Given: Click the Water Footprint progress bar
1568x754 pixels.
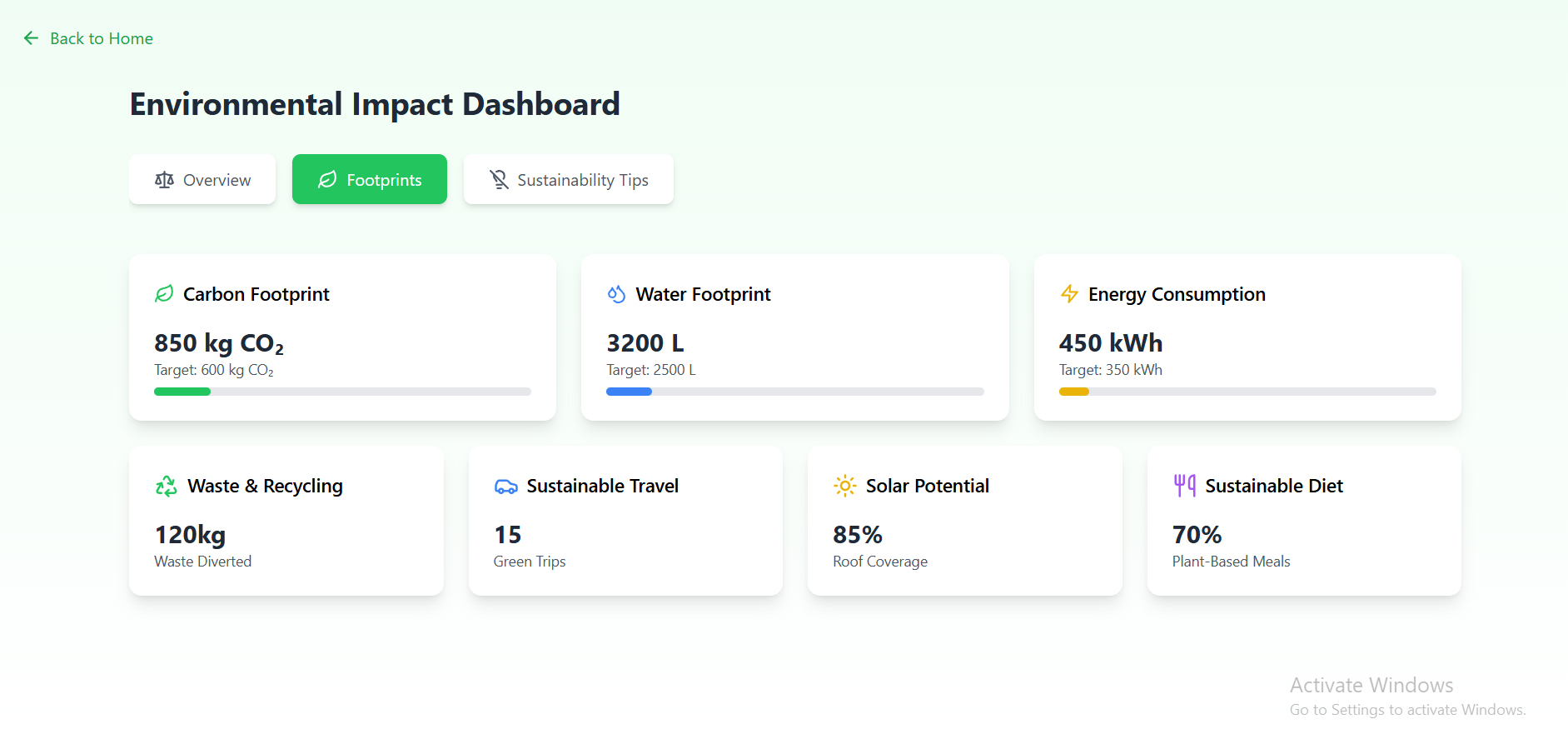Looking at the screenshot, I should [794, 392].
